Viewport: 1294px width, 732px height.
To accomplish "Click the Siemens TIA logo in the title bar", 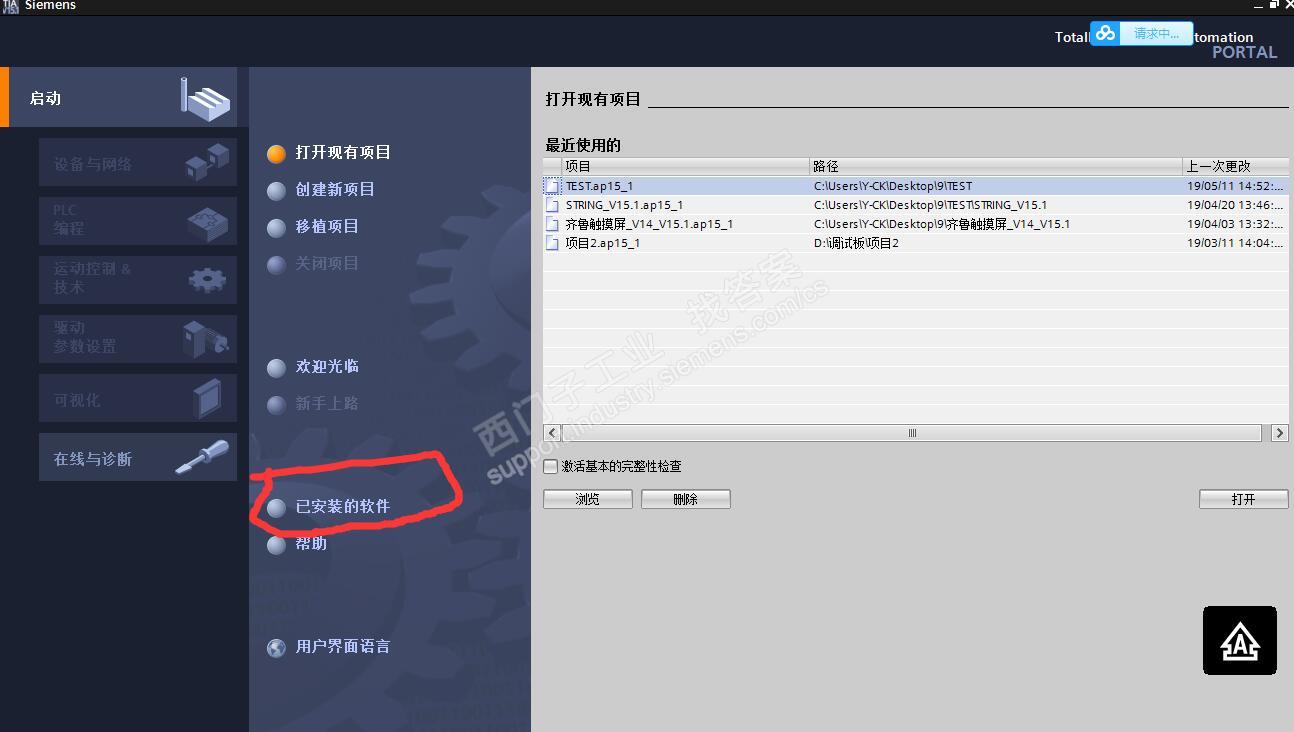I will click(10, 6).
